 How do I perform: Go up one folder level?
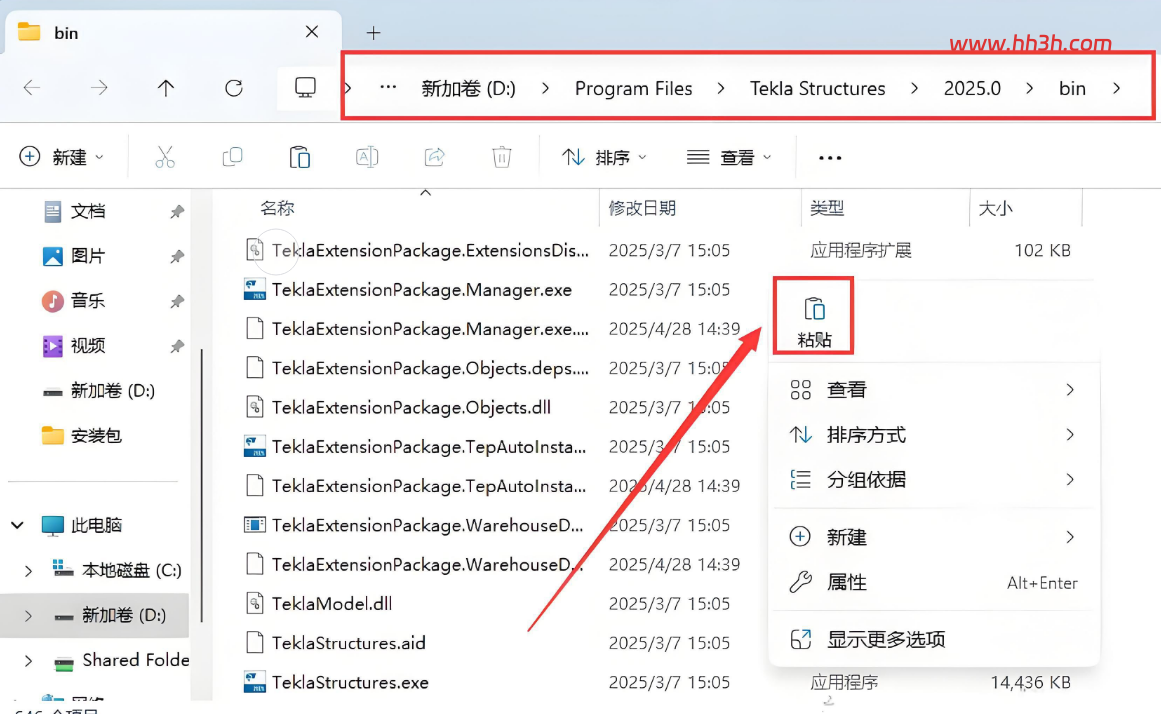166,88
